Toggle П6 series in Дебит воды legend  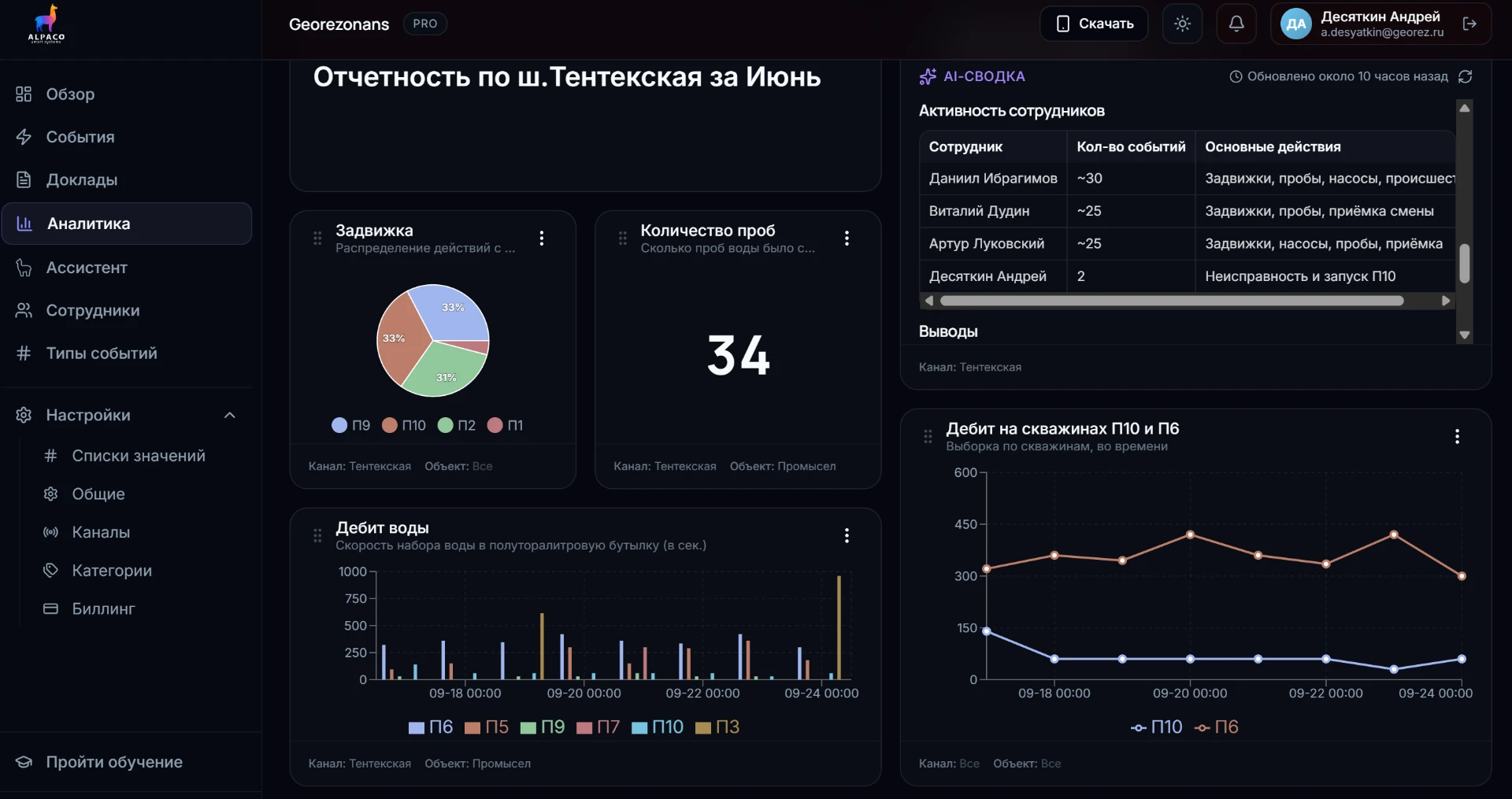coord(431,727)
